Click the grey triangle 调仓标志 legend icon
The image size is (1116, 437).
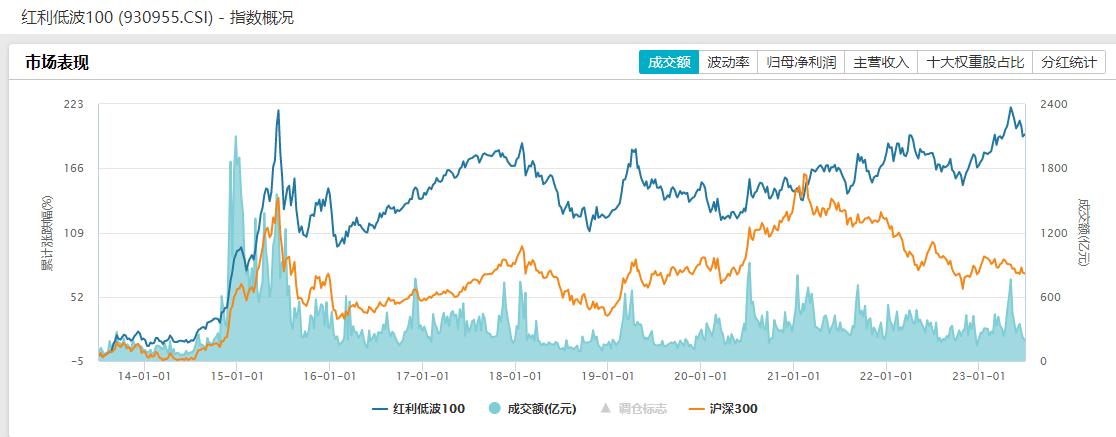(x=603, y=409)
